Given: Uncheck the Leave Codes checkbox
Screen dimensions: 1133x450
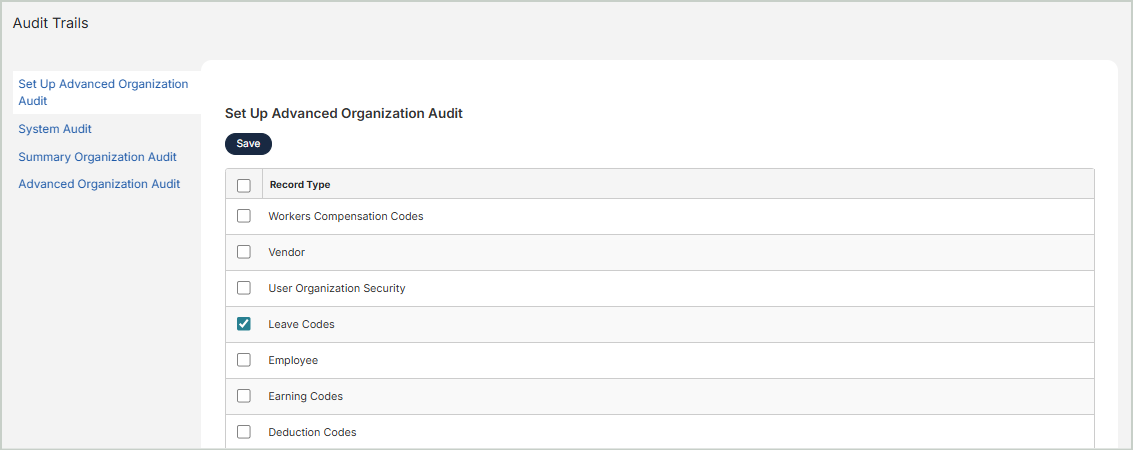Looking at the screenshot, I should tap(243, 324).
